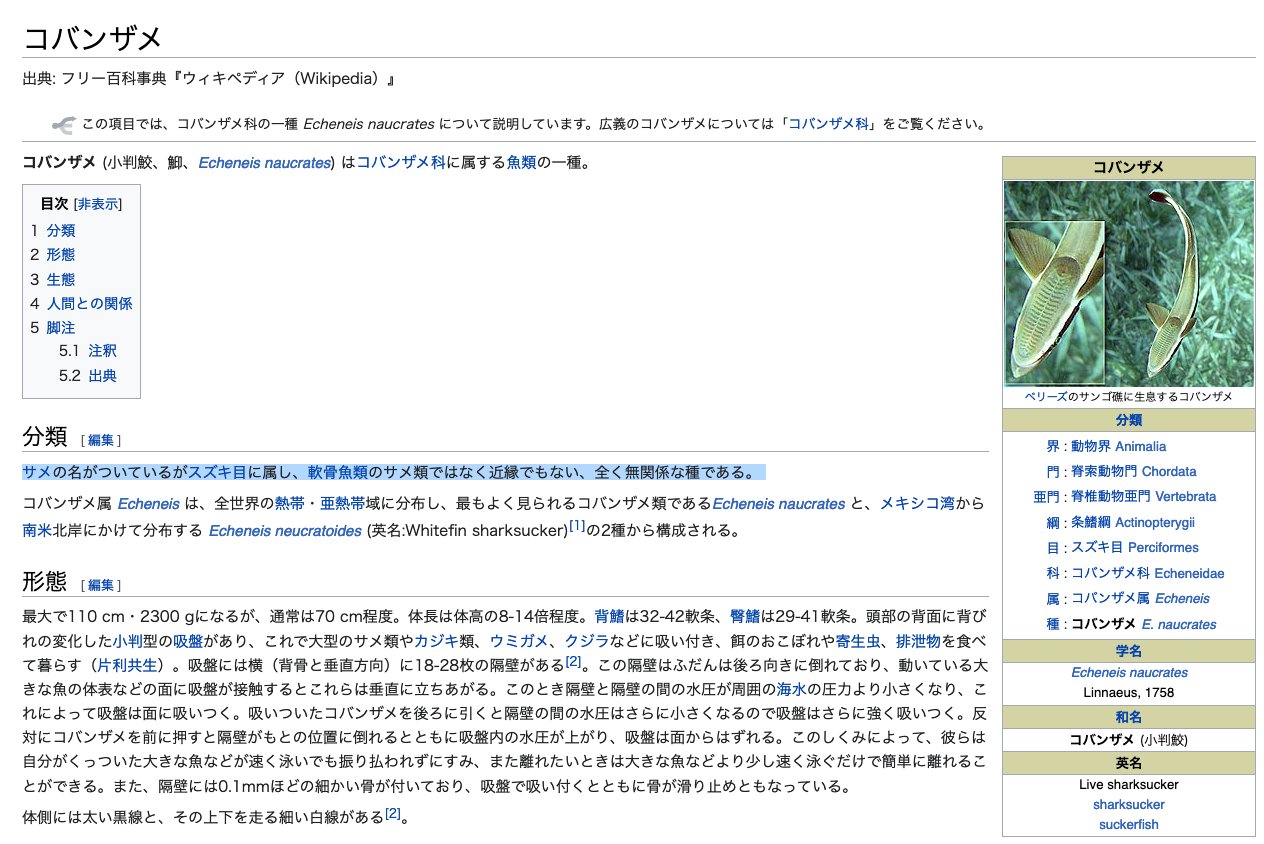Viewport: 1264px width, 844px height.
Task: Open the 海水 link
Action: coord(791,689)
